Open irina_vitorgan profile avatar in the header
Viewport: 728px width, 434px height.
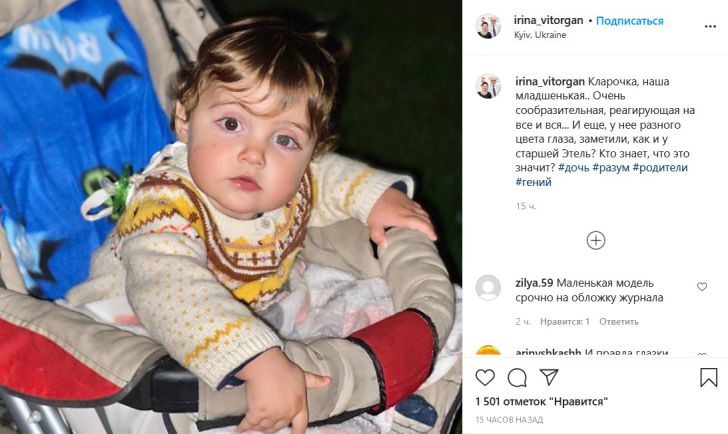coord(489,26)
